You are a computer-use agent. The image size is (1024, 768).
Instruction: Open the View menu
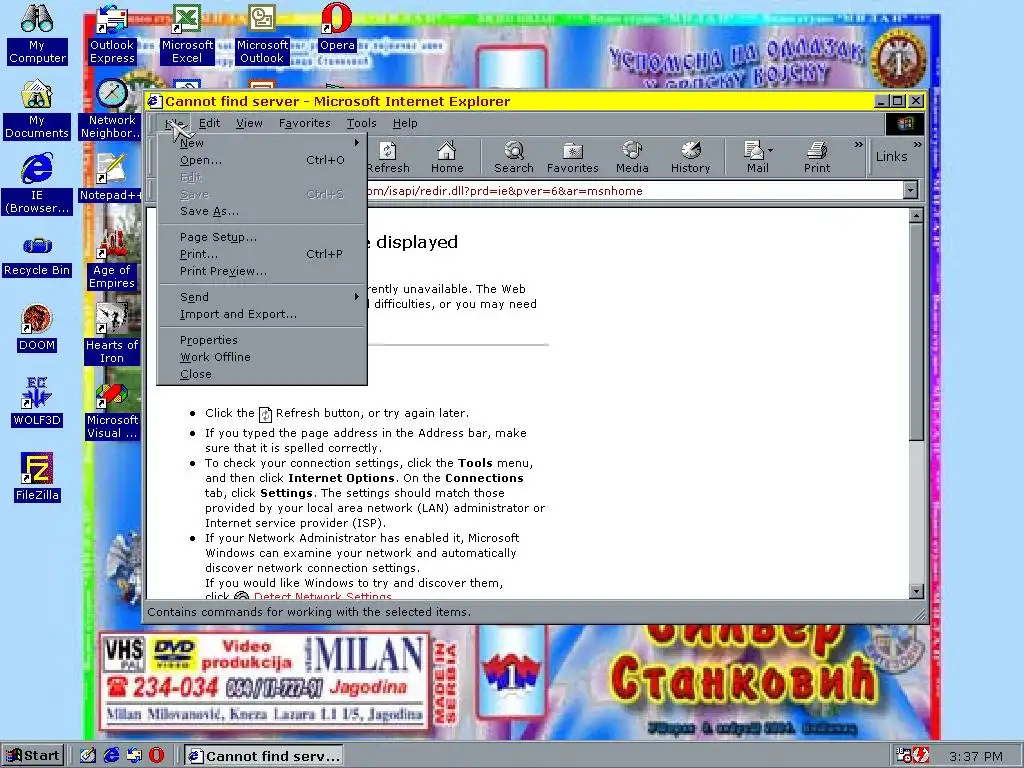pyautogui.click(x=249, y=123)
